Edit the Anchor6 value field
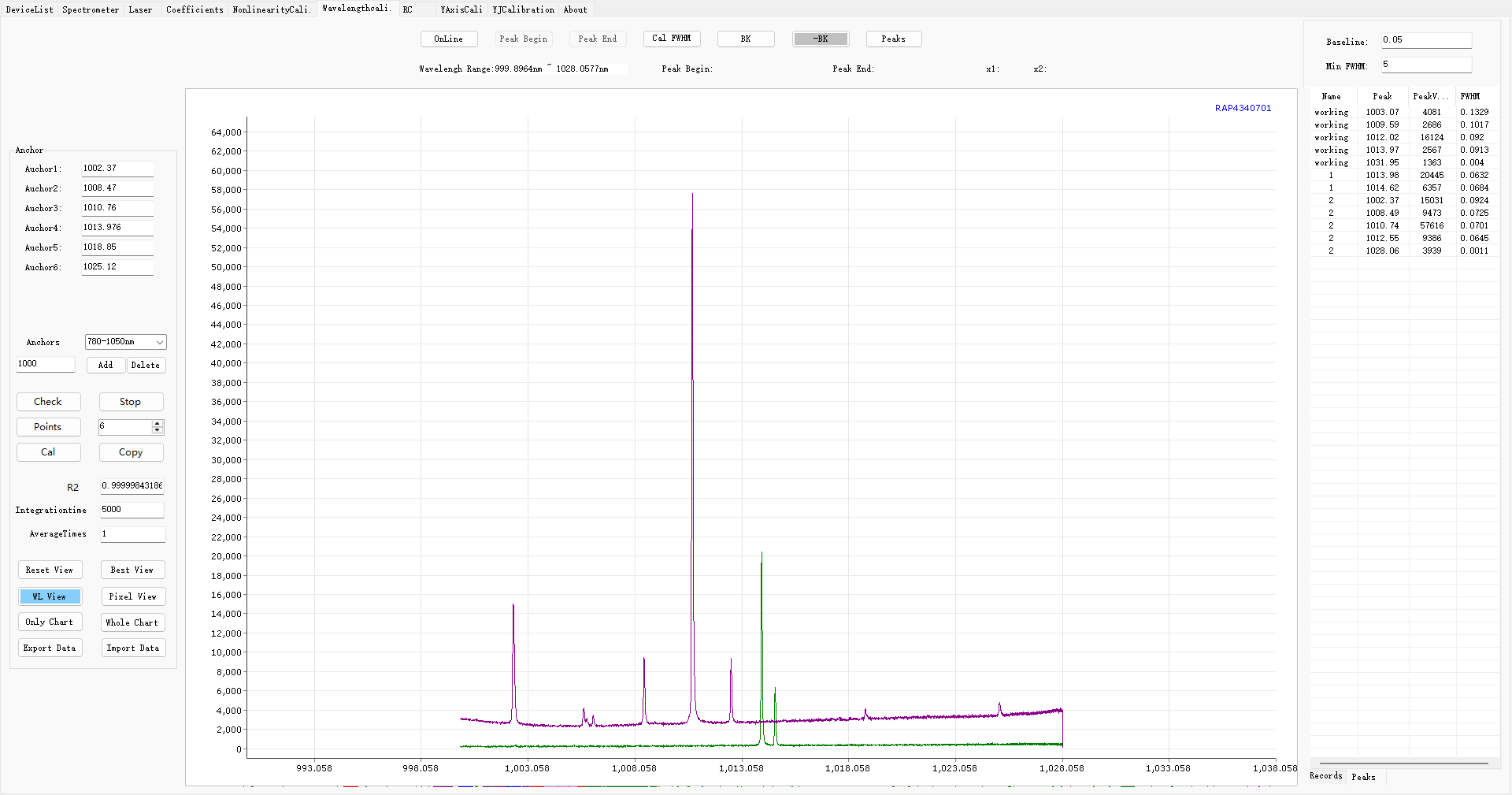 tap(117, 267)
